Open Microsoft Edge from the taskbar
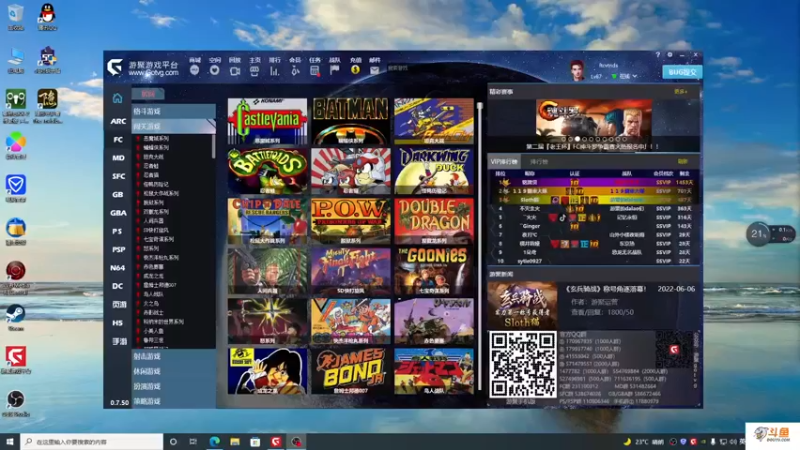This screenshot has width=800, height=450. [215, 441]
